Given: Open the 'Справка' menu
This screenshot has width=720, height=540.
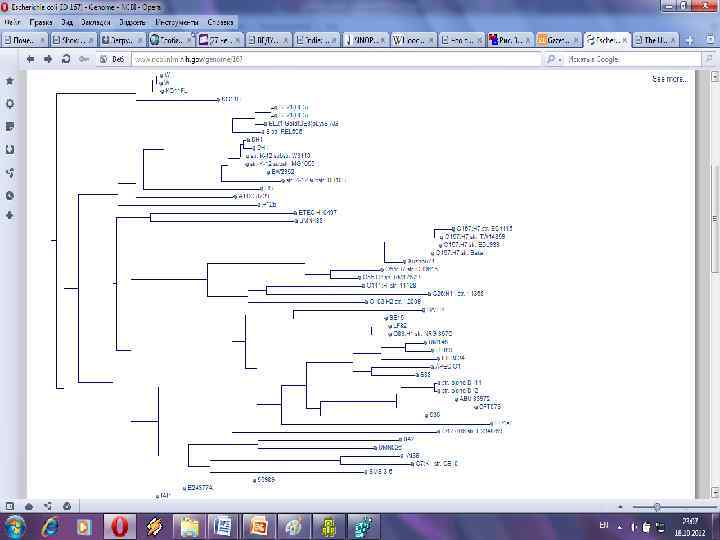Looking at the screenshot, I should tap(220, 22).
